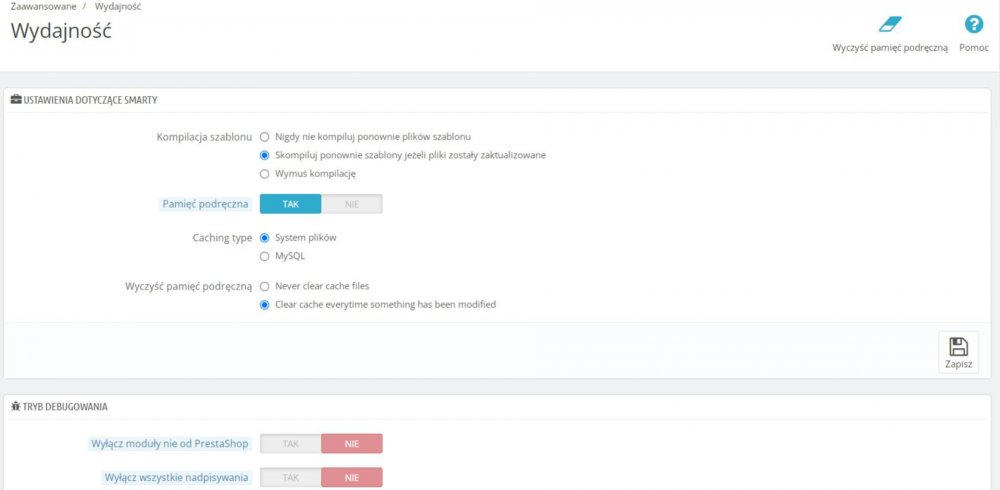Image resolution: width=1000 pixels, height=490 pixels.
Task: Click the floppy disk save icon
Action: [958, 347]
